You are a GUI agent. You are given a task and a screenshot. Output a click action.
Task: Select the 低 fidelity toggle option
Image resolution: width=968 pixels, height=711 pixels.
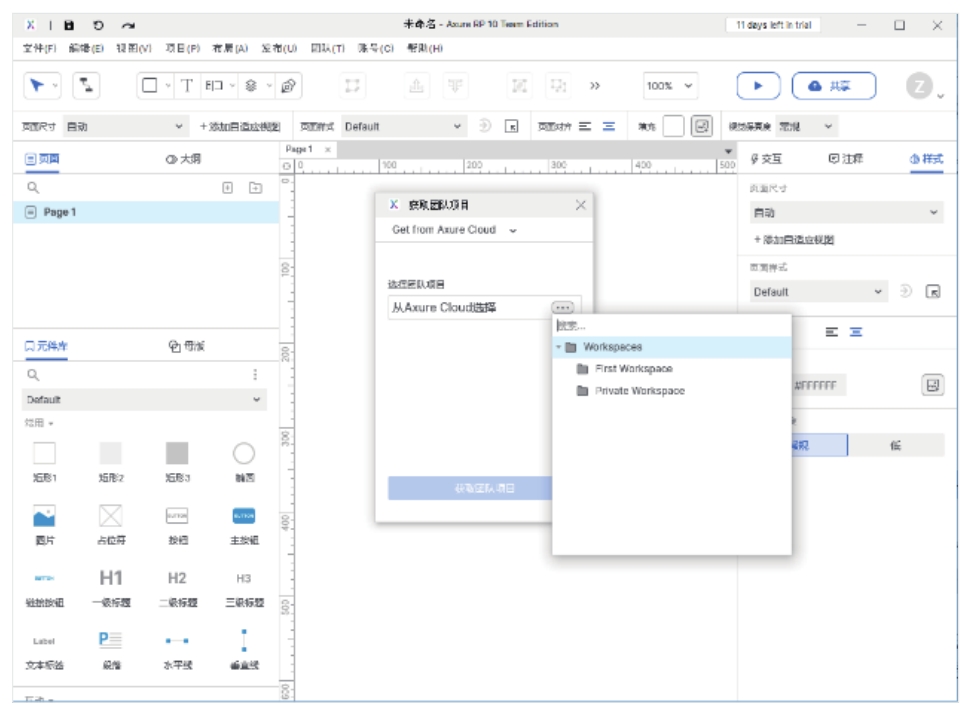tap(896, 446)
